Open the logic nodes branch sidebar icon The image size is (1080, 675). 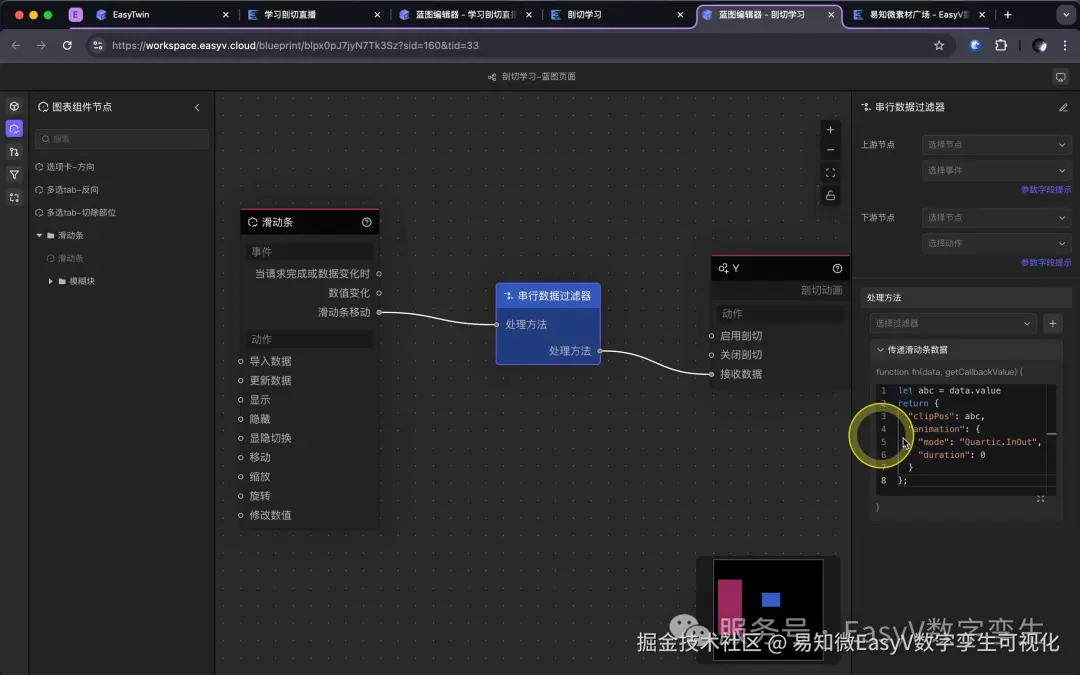click(14, 152)
